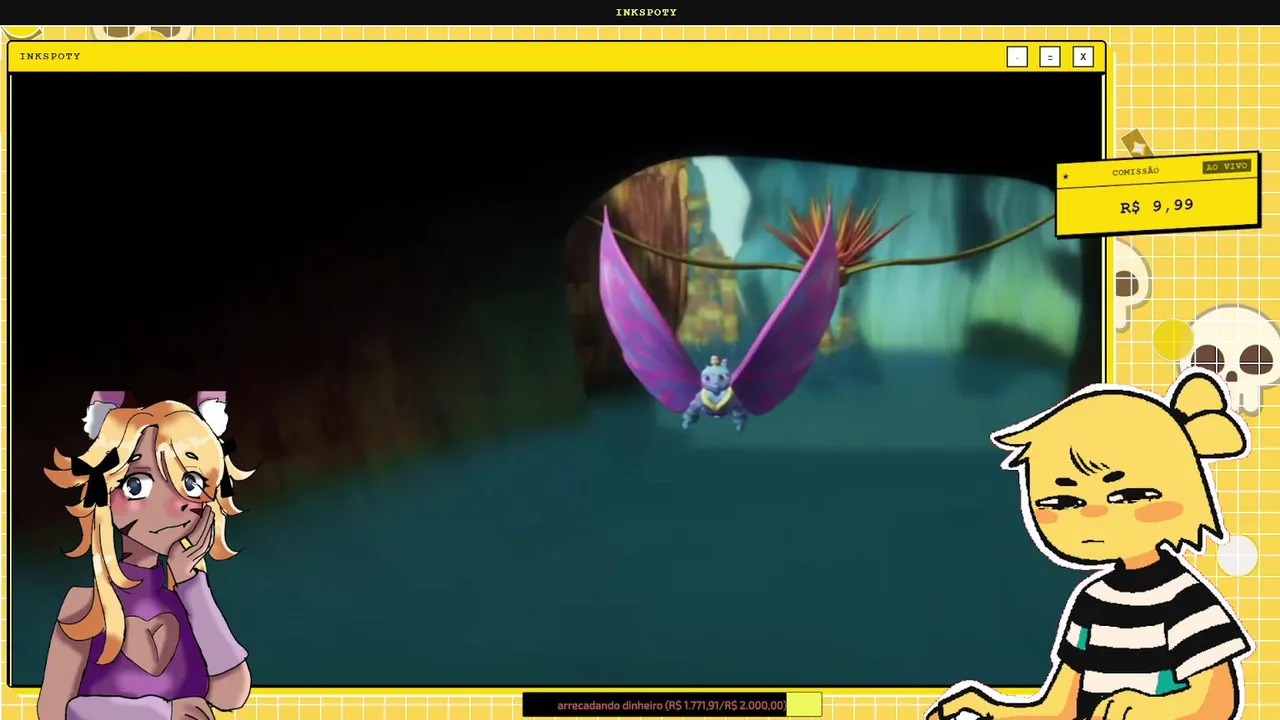Click the COMISSÃO label on yellow card

click(x=1135, y=171)
